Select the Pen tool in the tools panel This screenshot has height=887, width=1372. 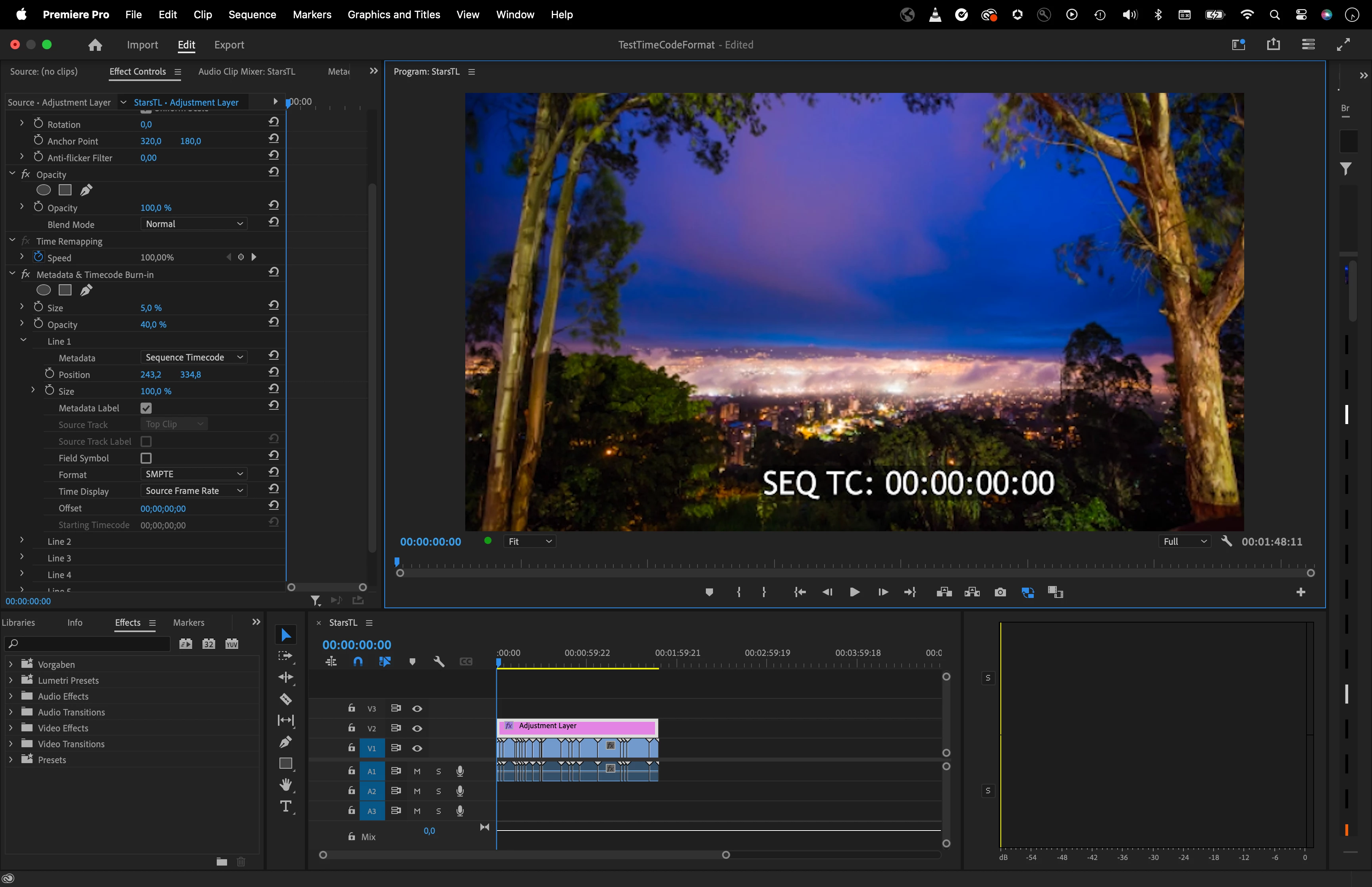click(285, 742)
